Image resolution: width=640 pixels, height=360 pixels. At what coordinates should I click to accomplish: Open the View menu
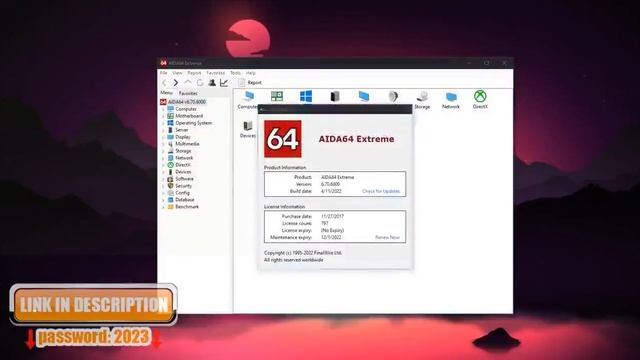[x=177, y=73]
